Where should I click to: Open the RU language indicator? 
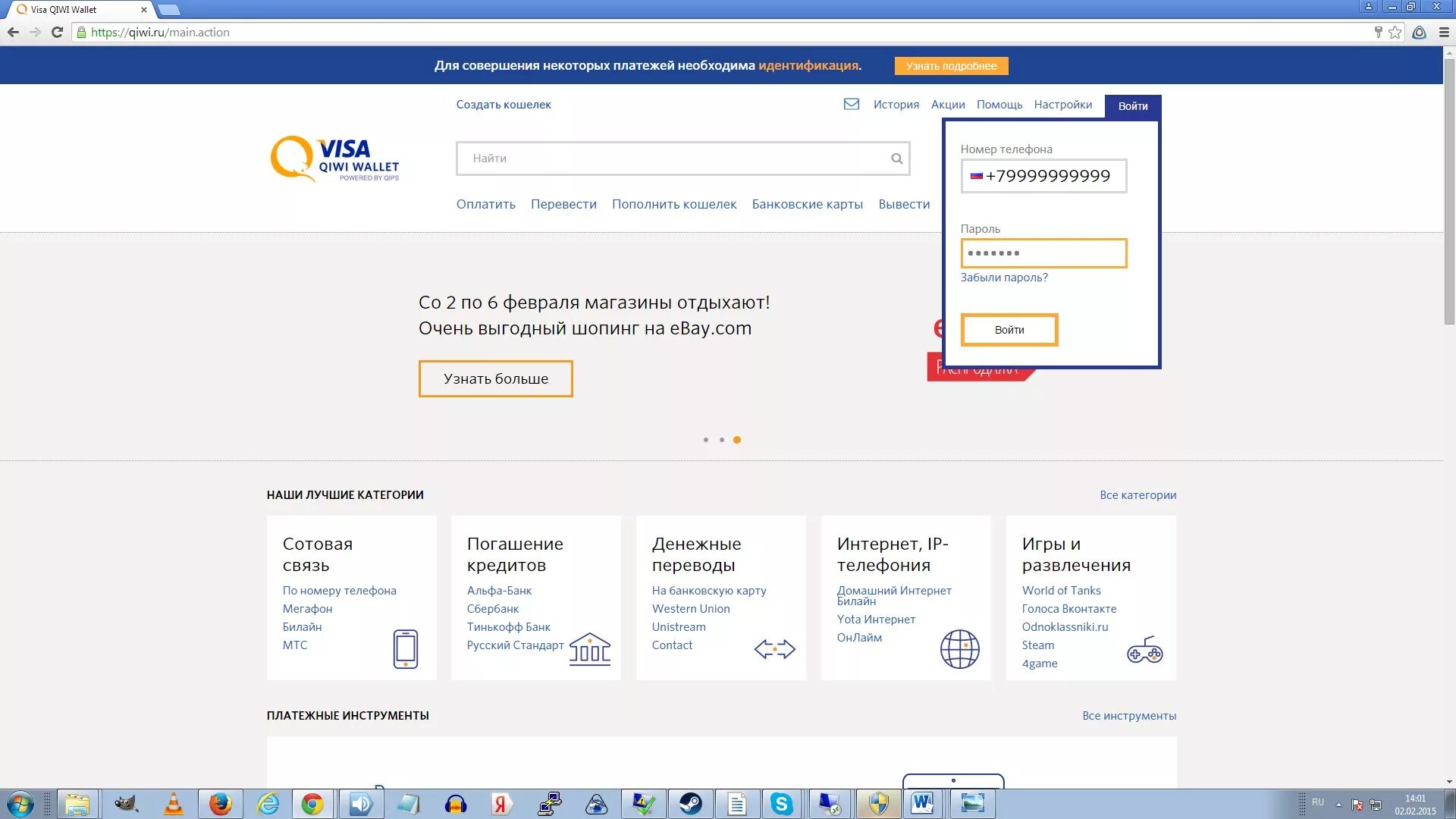pos(1318,802)
